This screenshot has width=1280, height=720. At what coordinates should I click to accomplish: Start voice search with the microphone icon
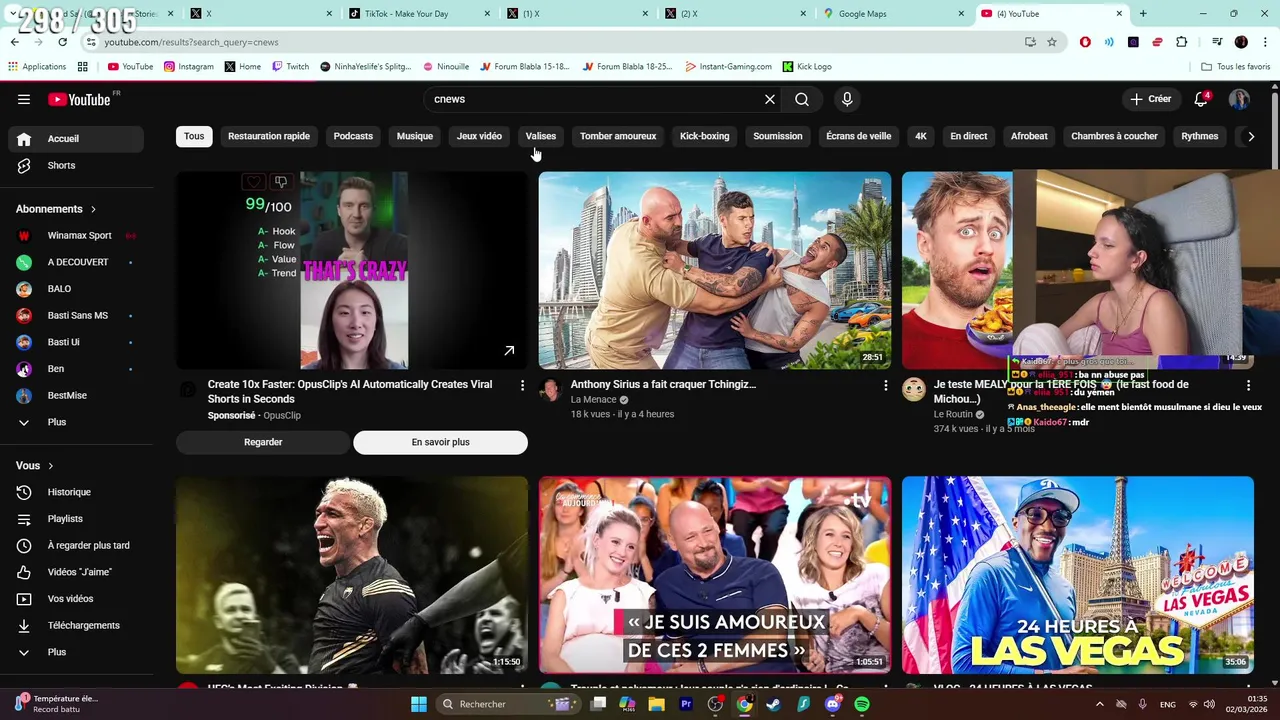click(847, 99)
